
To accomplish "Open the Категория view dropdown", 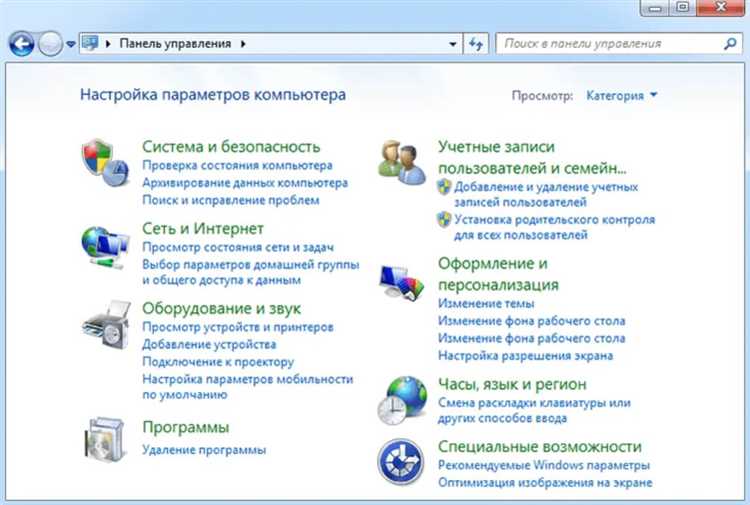I will click(622, 96).
